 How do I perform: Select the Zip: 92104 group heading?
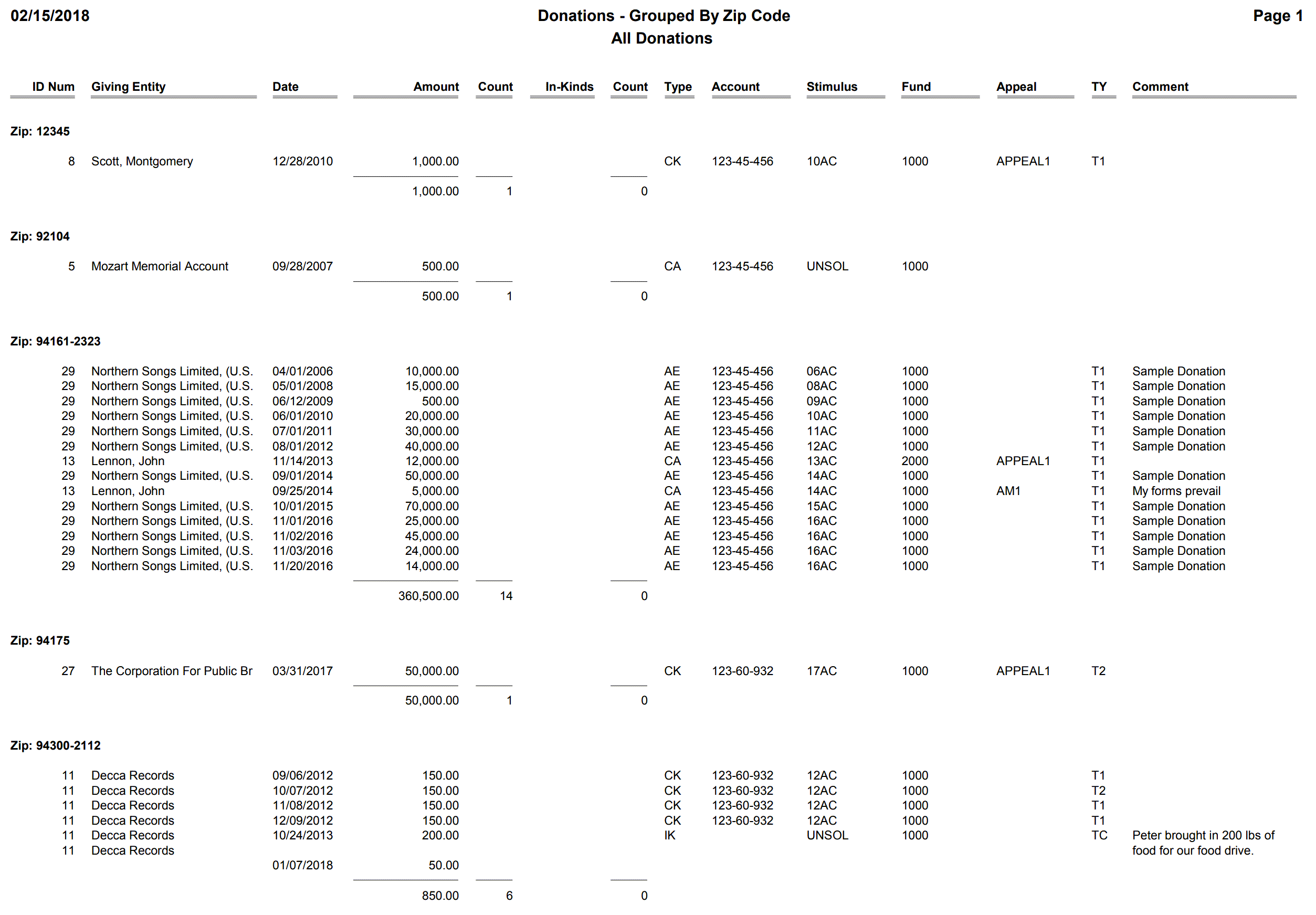click(39, 236)
